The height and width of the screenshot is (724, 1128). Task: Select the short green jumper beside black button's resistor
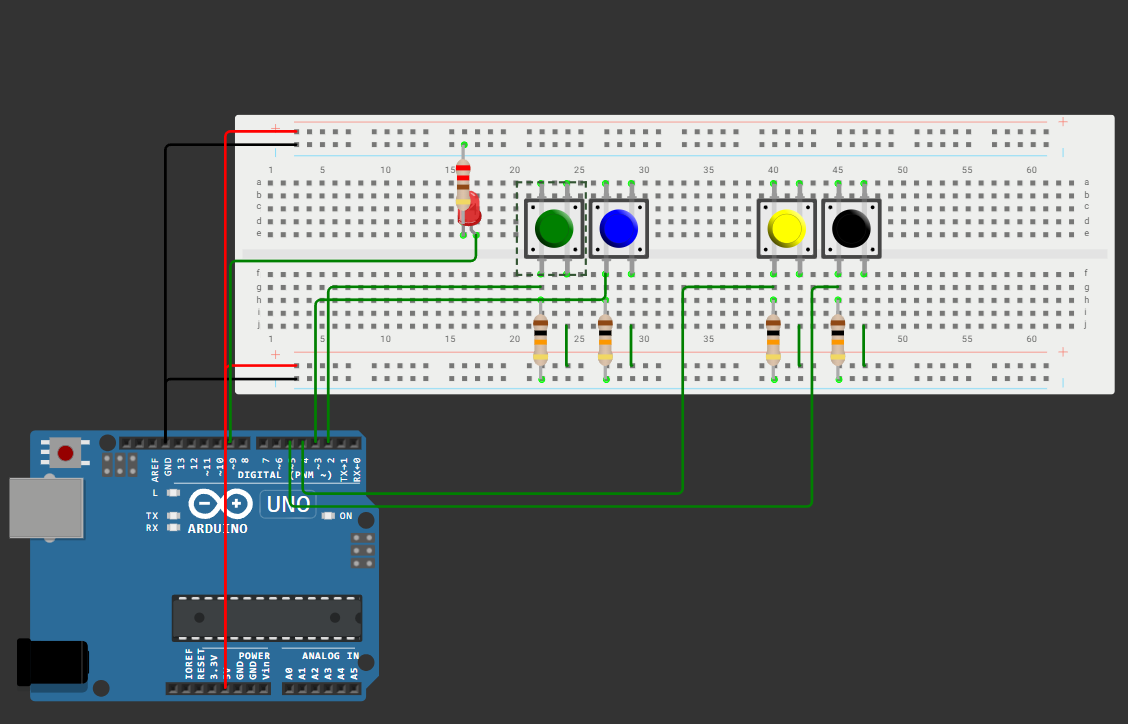click(864, 346)
